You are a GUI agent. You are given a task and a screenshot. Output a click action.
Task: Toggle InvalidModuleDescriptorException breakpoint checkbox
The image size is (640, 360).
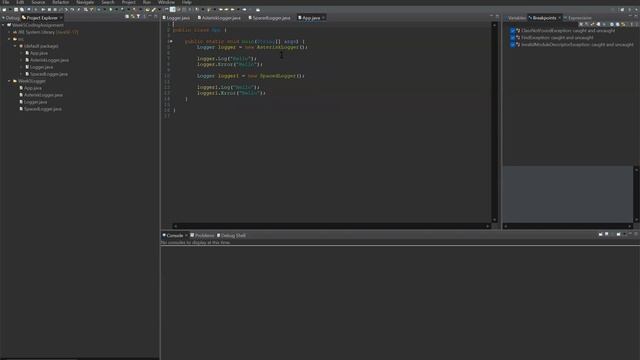pyautogui.click(x=513, y=44)
